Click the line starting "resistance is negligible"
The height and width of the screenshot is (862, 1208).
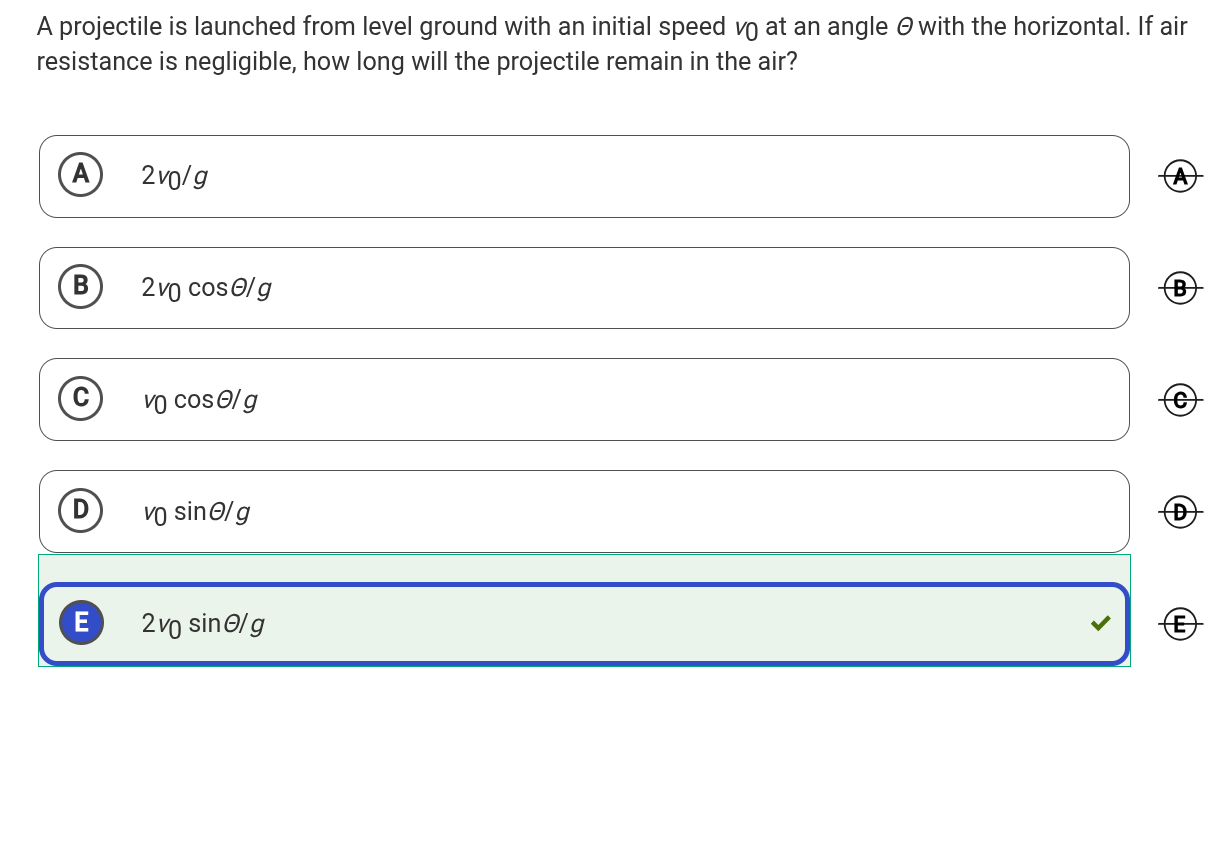(416, 62)
